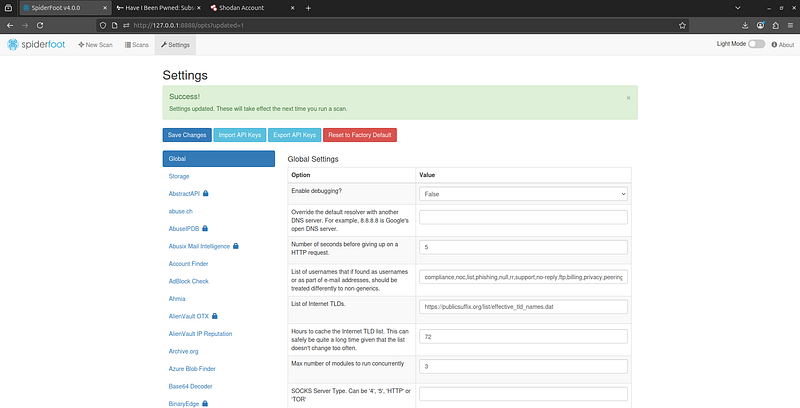Close the SpiderFoot browser tab
The width and height of the screenshot is (800, 408).
coord(105,8)
